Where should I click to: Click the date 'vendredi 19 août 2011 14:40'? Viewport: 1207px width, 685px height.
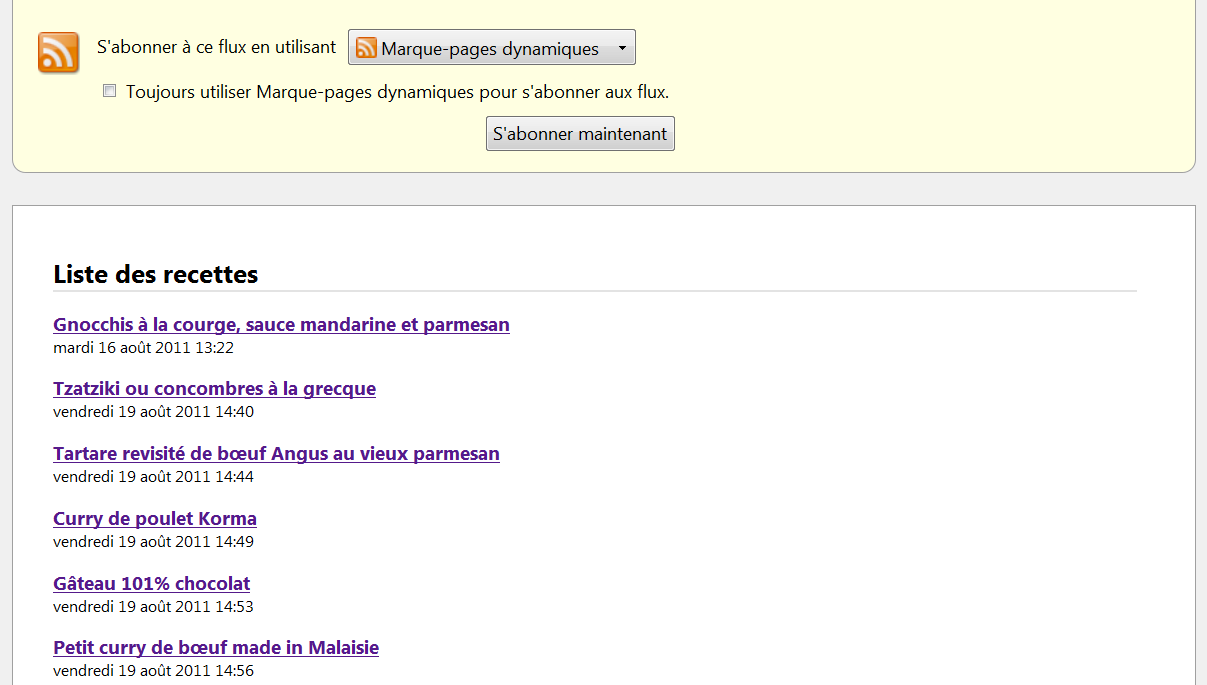point(153,412)
